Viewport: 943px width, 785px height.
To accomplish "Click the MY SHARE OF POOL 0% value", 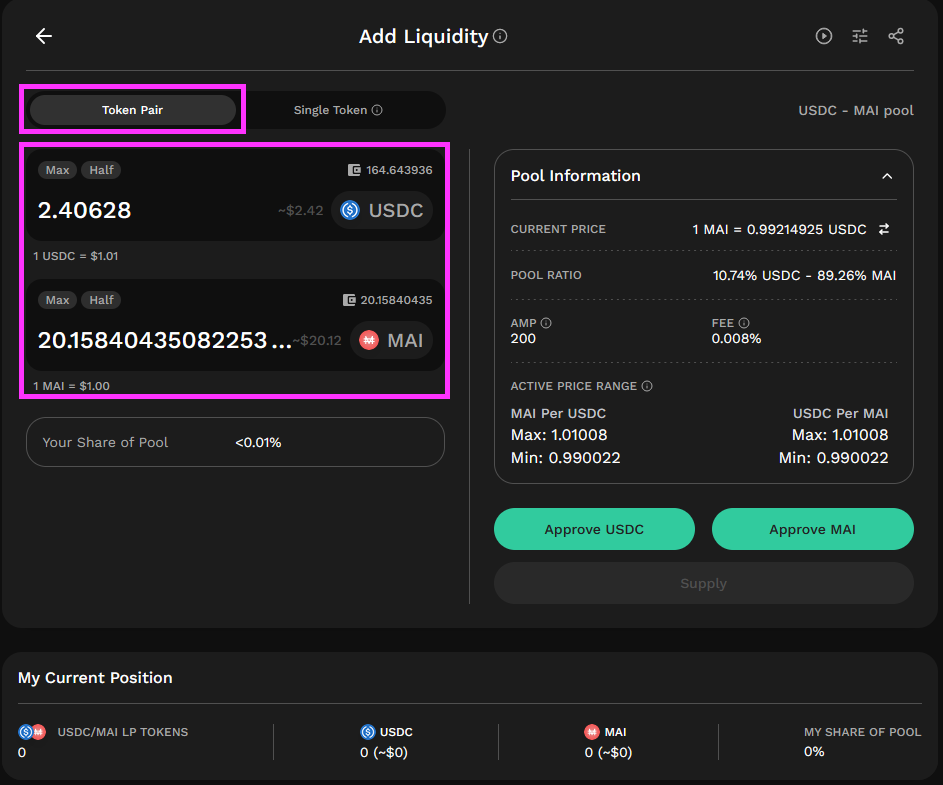I will click(814, 752).
